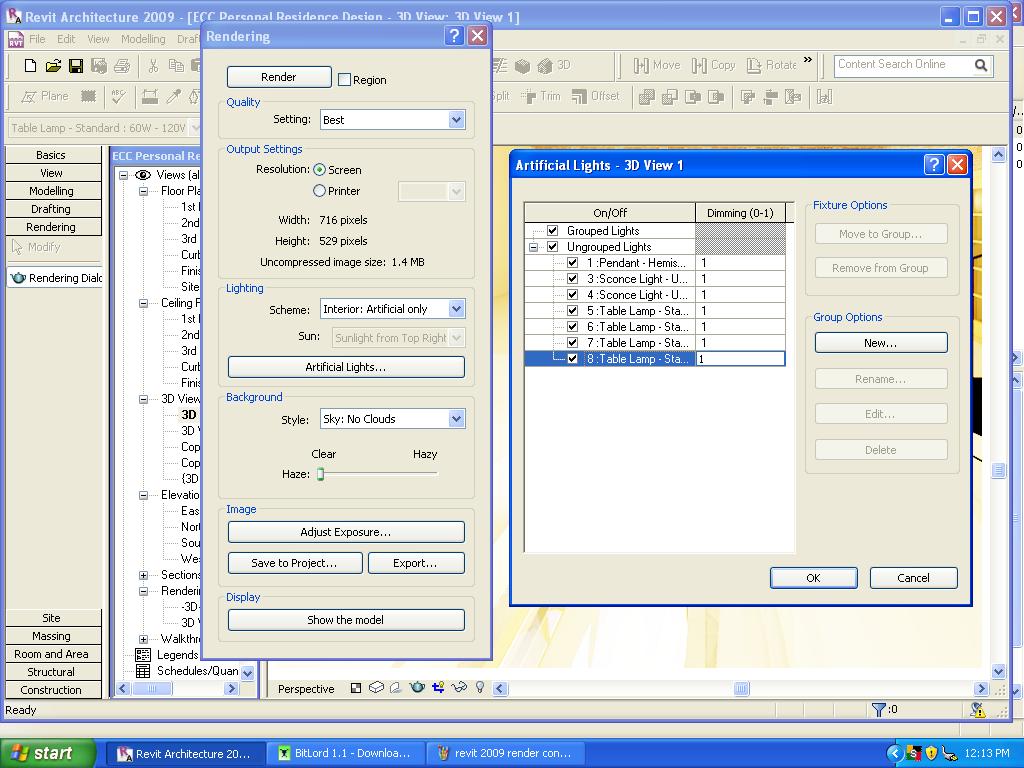Open the Rendering dialog help question mark
1024x768 pixels.
[x=454, y=36]
